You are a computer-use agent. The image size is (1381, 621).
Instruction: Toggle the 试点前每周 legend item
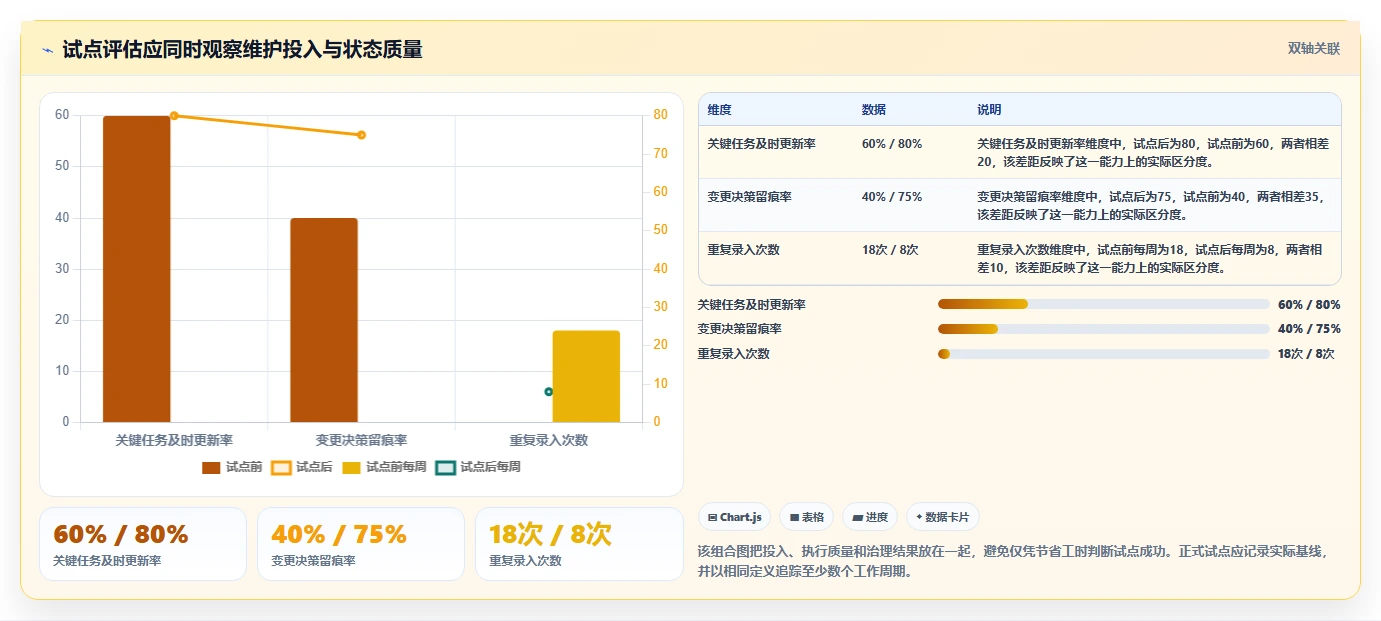click(384, 467)
